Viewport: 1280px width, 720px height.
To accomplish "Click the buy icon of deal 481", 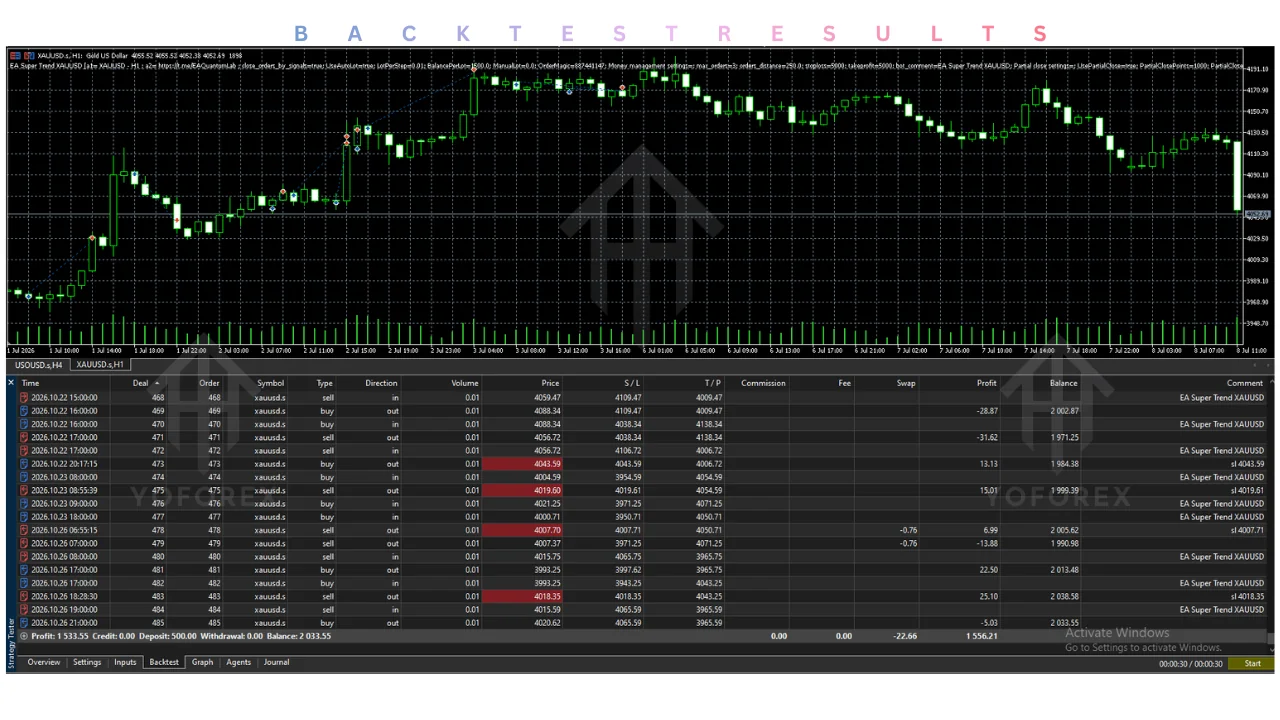I will 24,570.
